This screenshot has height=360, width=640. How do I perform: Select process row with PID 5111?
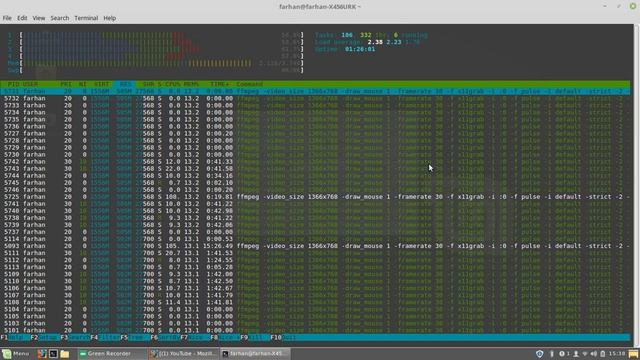[315, 253]
